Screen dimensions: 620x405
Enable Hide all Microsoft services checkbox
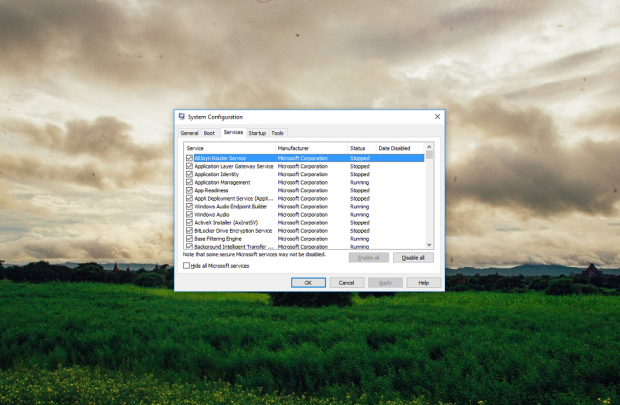(x=187, y=266)
